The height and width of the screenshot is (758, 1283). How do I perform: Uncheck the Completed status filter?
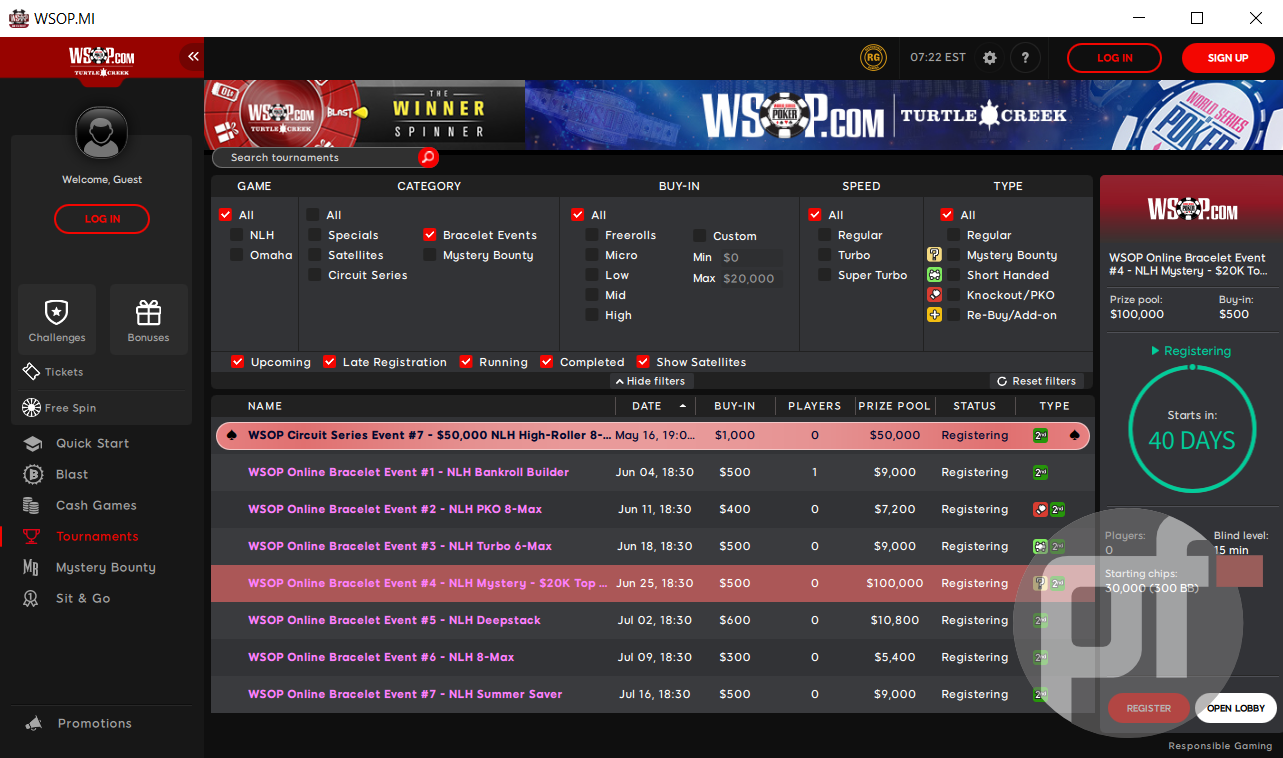pos(547,361)
